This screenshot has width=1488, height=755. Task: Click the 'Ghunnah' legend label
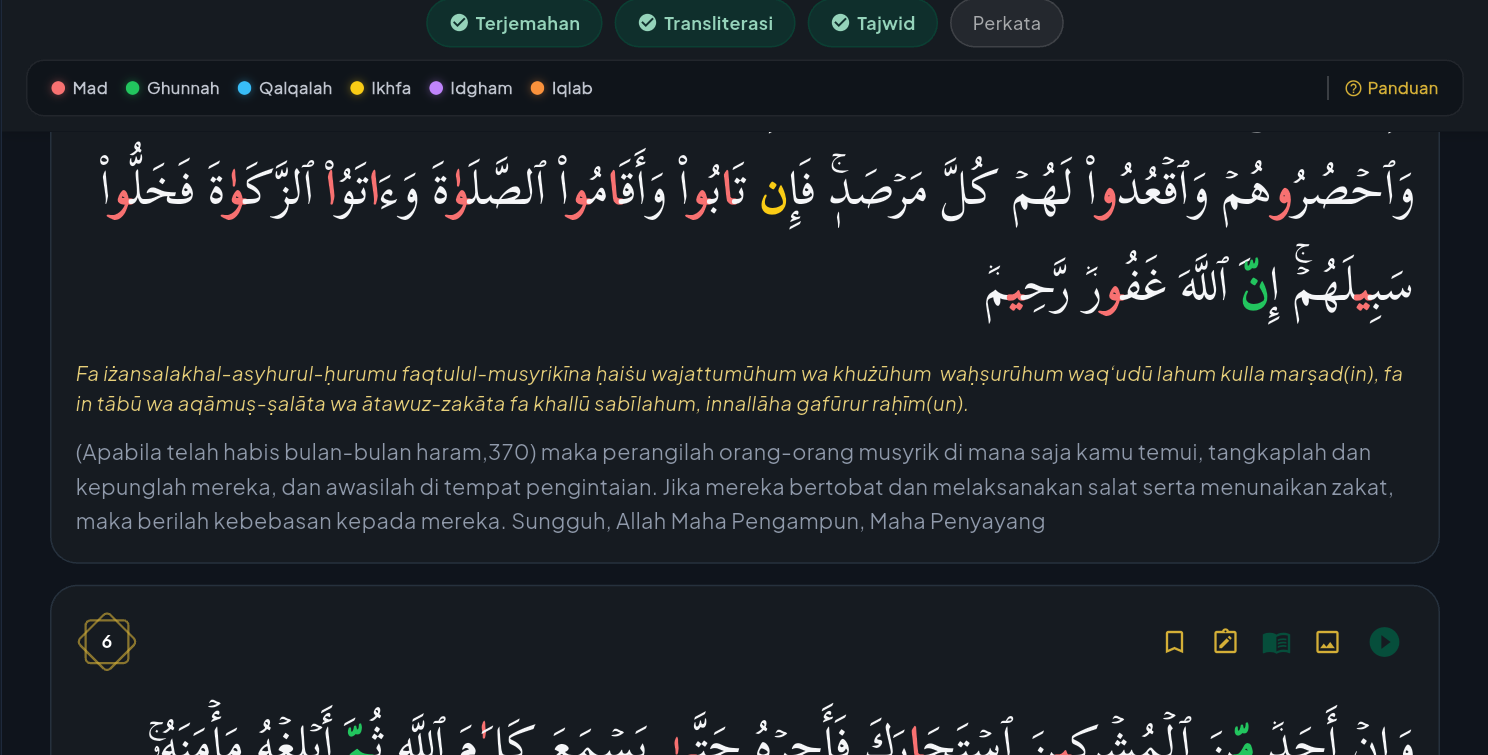(x=183, y=88)
